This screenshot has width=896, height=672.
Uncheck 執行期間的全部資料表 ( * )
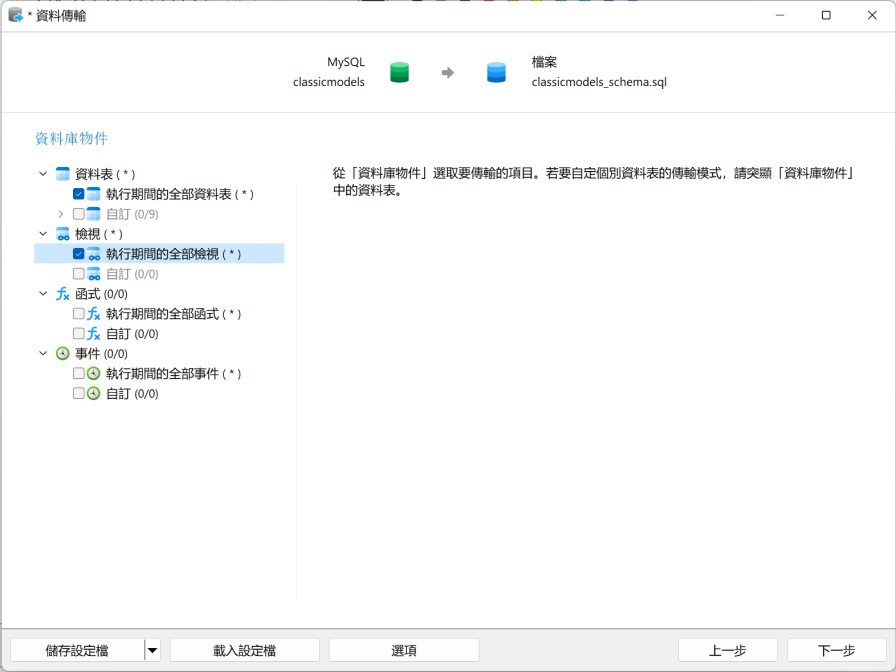(x=78, y=193)
